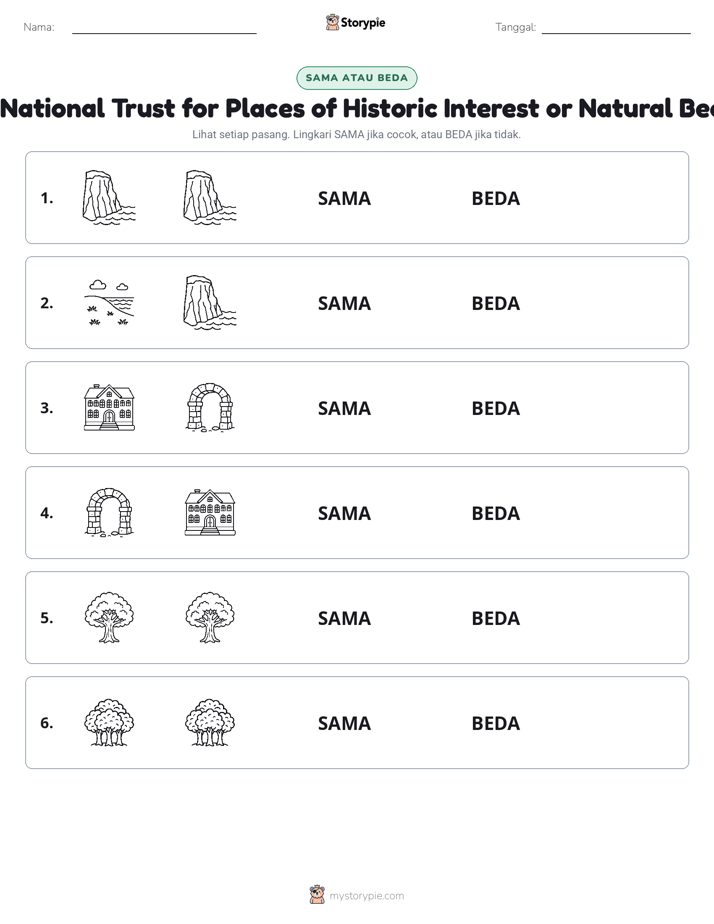Click the first single oak tree in row 5

tap(109, 618)
